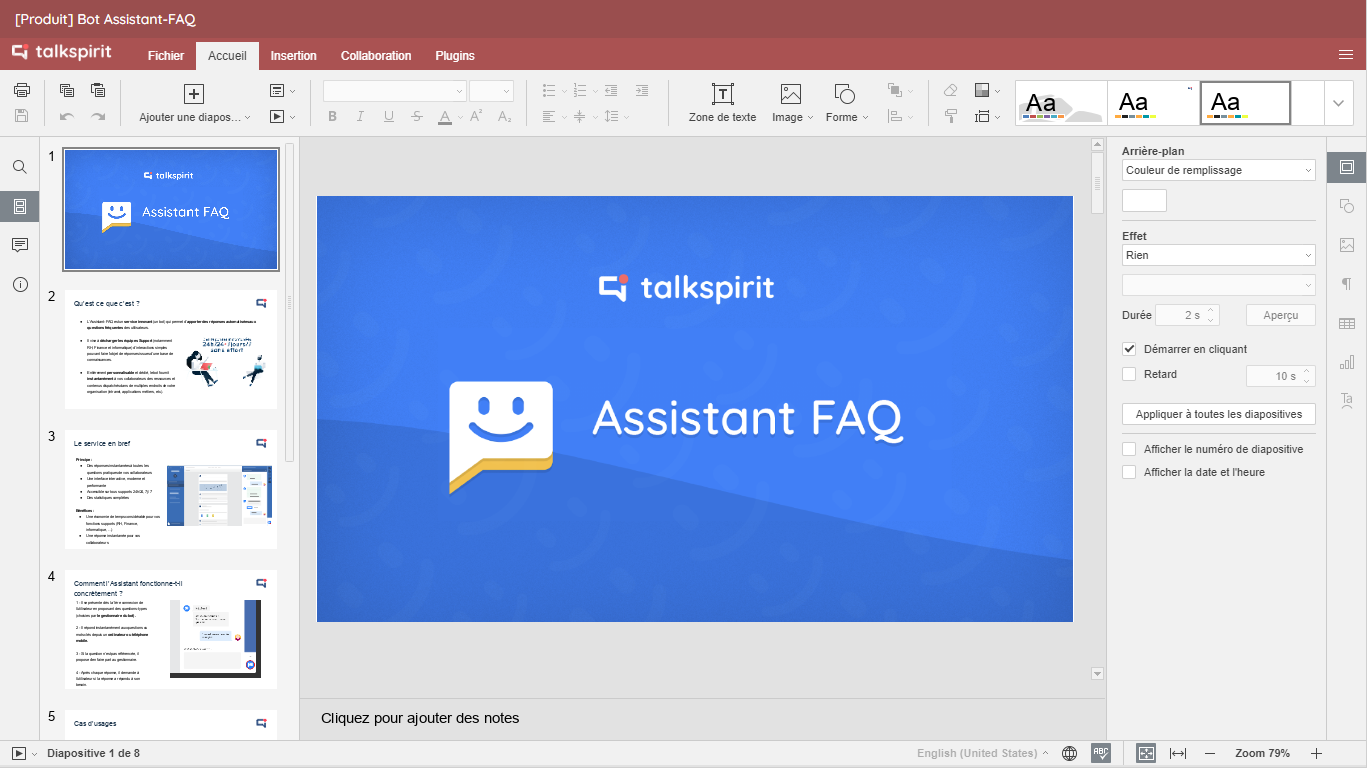The width and height of the screenshot is (1367, 768).
Task: Uncheck Démarrer en cliquant
Action: tap(1129, 349)
